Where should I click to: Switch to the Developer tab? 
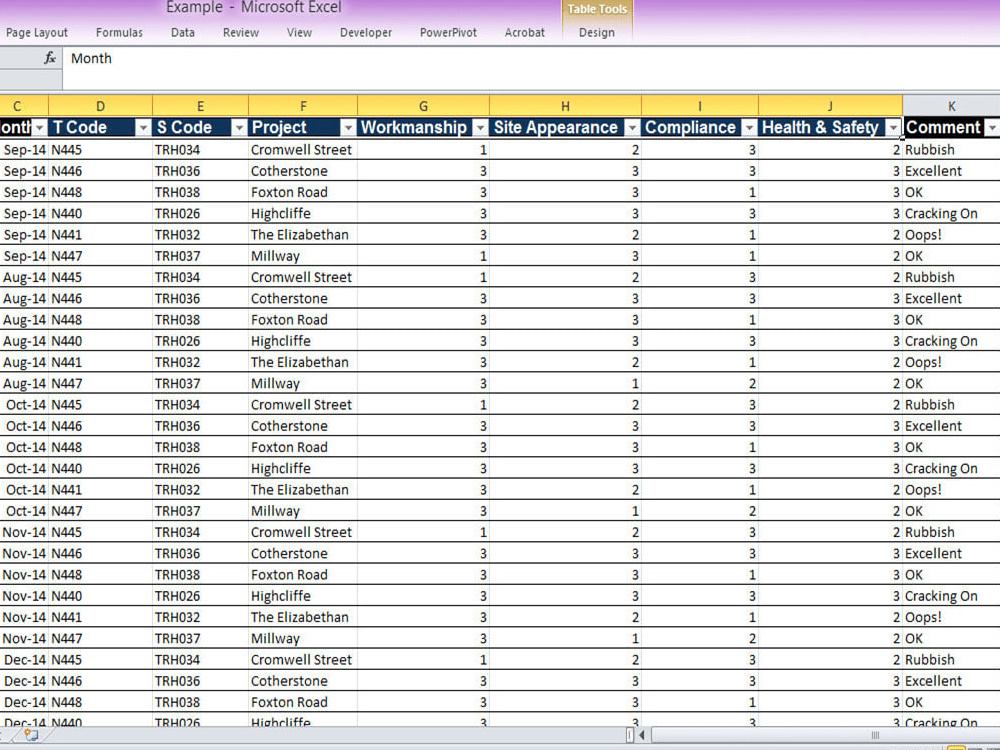(x=365, y=33)
